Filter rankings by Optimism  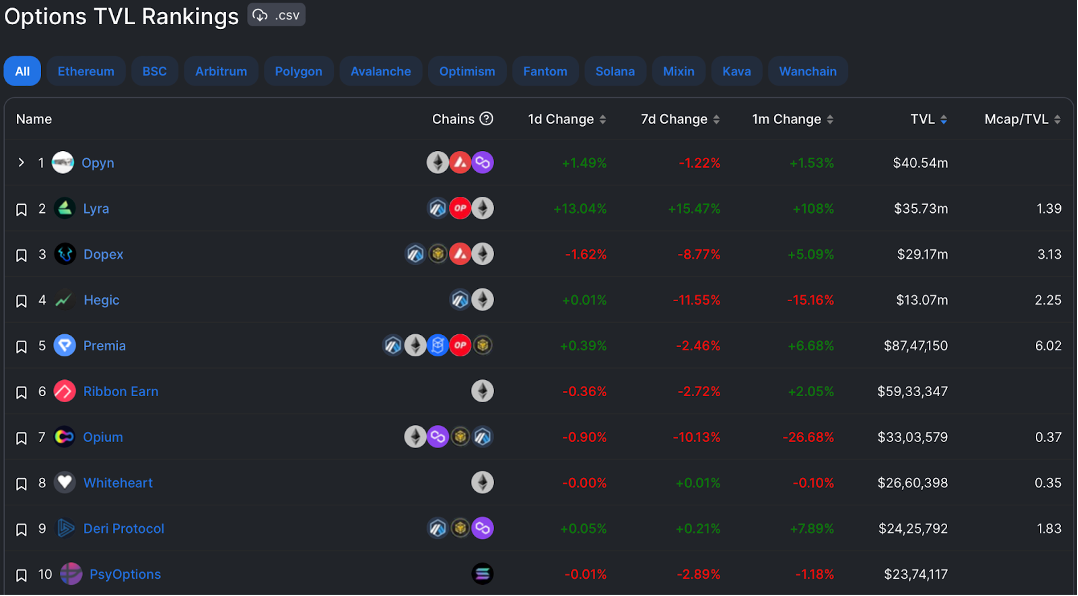pos(467,71)
